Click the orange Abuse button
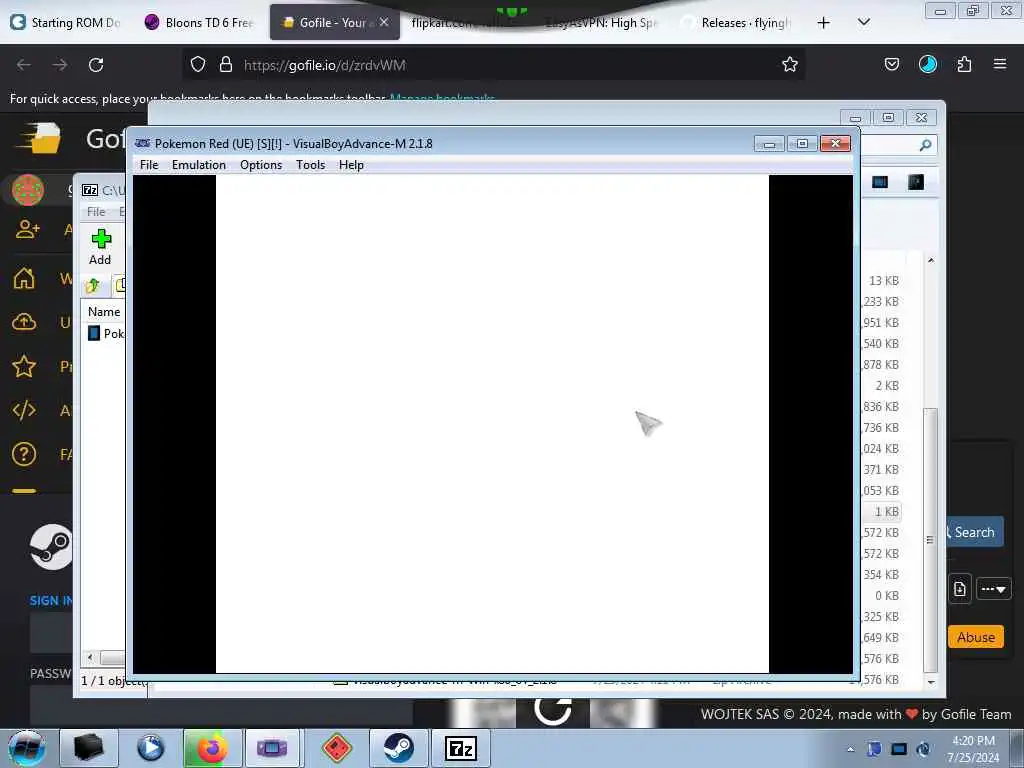Viewport: 1024px width, 768px height. 976,637
